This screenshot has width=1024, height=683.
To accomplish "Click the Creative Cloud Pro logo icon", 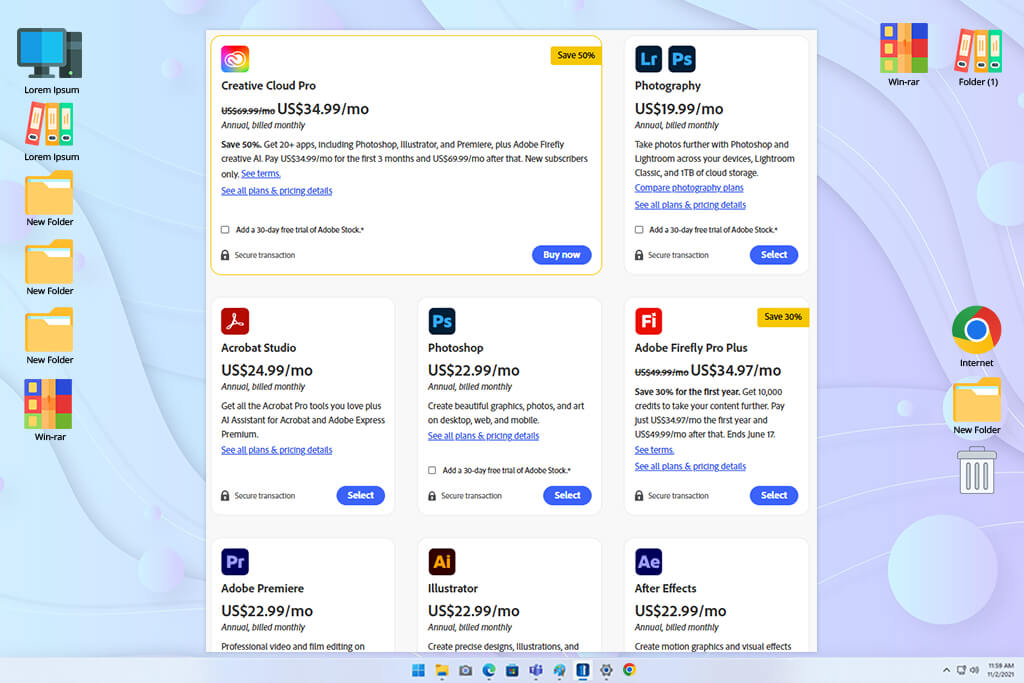I will (x=235, y=59).
